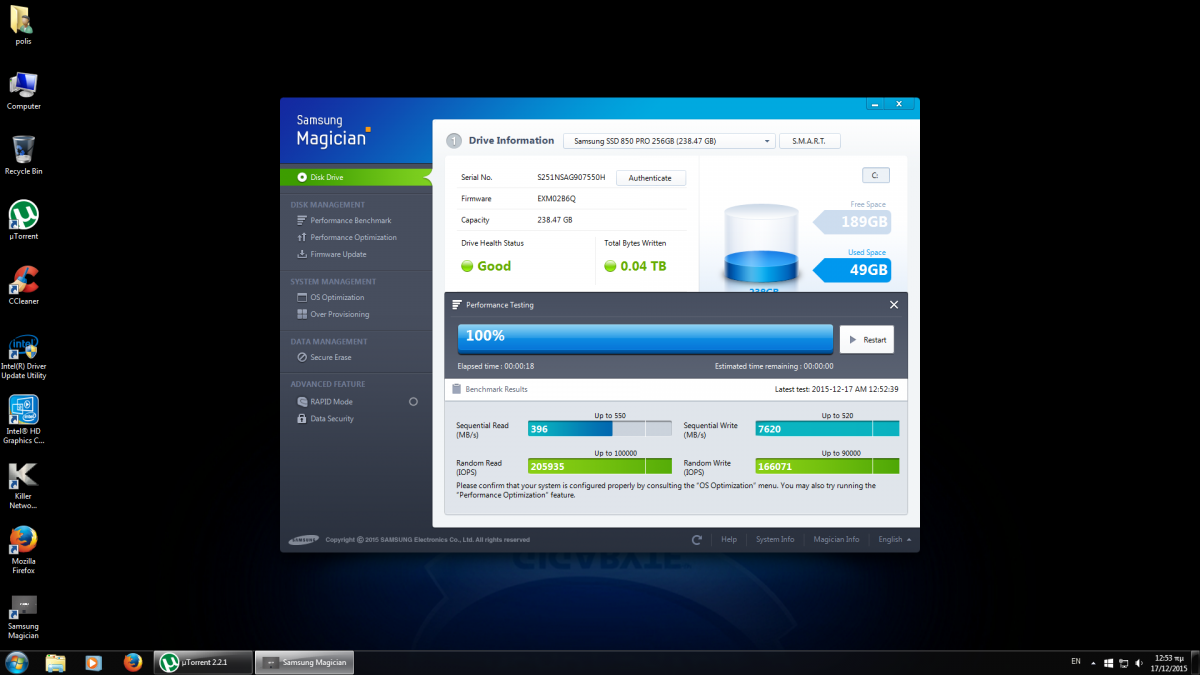The height and width of the screenshot is (675, 1200).
Task: Click the Benchmark Results clipboard icon
Action: click(457, 389)
